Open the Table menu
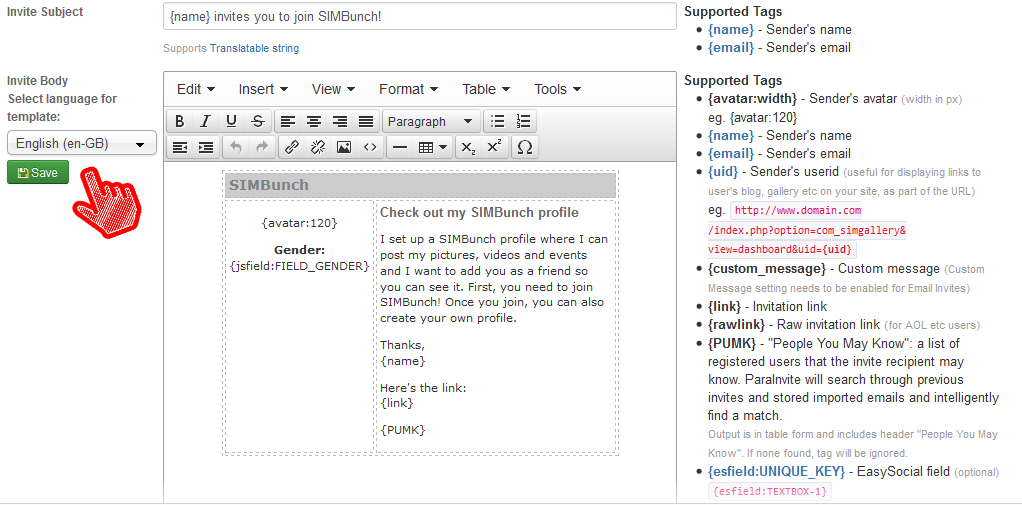This screenshot has width=1022, height=505. pyautogui.click(x=486, y=89)
